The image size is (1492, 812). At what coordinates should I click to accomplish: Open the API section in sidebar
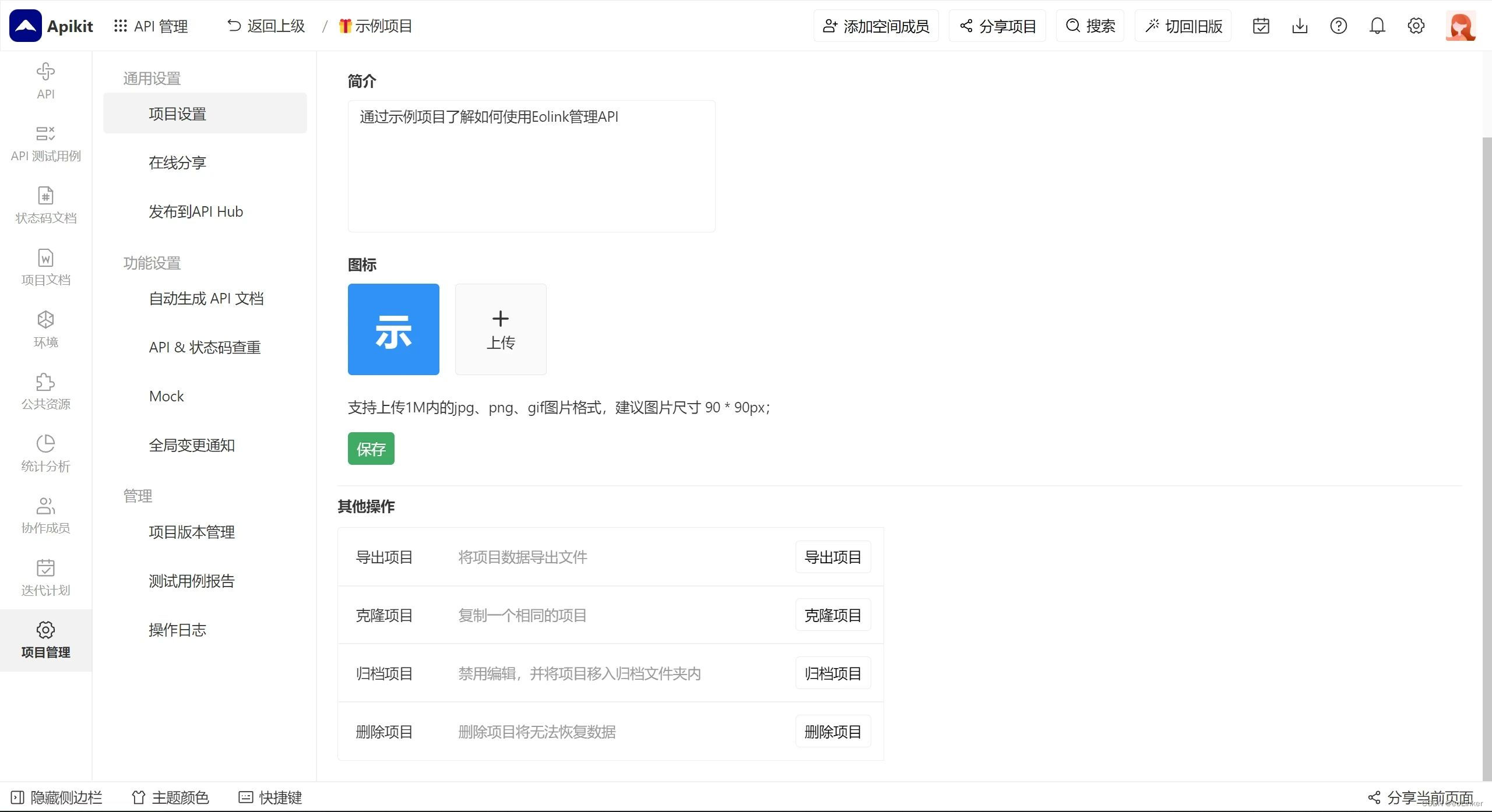pyautogui.click(x=45, y=81)
